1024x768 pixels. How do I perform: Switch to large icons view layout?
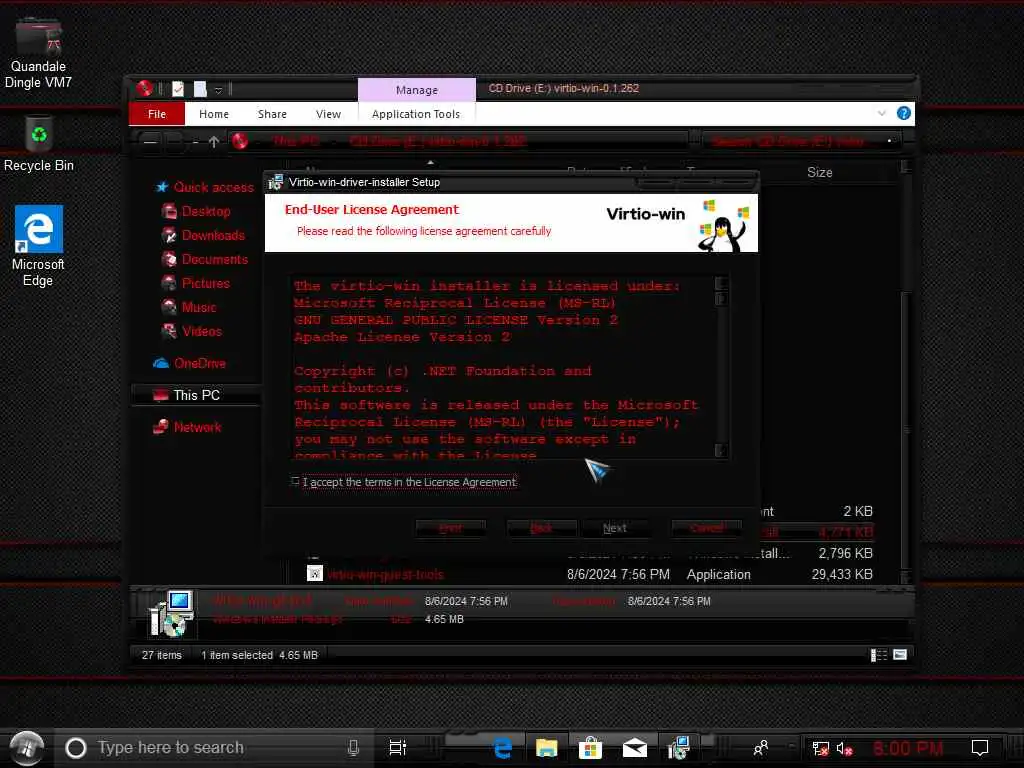pos(900,655)
